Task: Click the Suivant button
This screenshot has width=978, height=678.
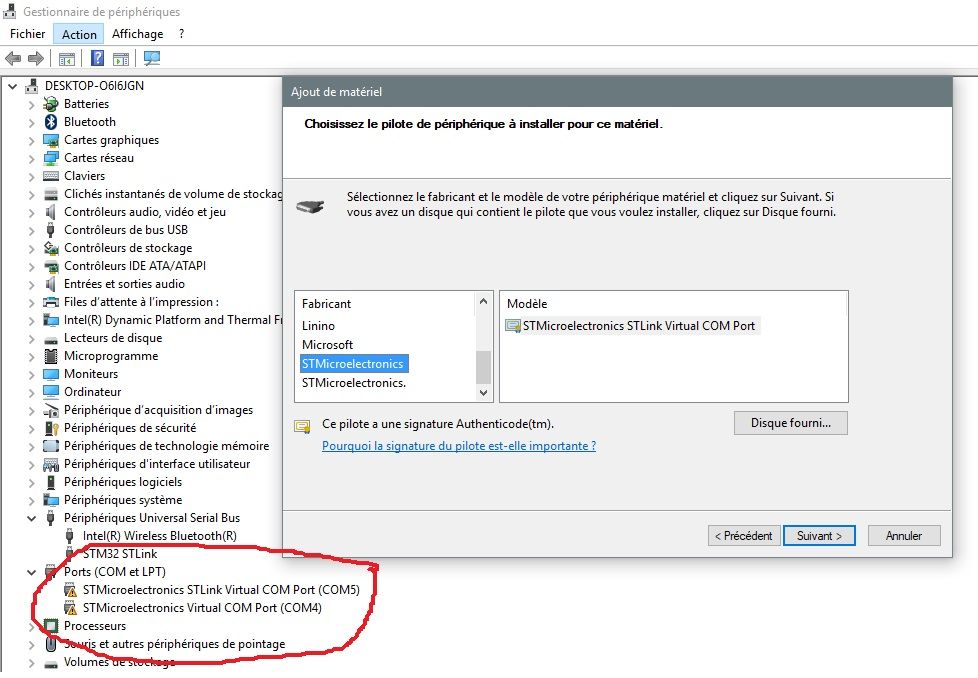Action: 819,536
